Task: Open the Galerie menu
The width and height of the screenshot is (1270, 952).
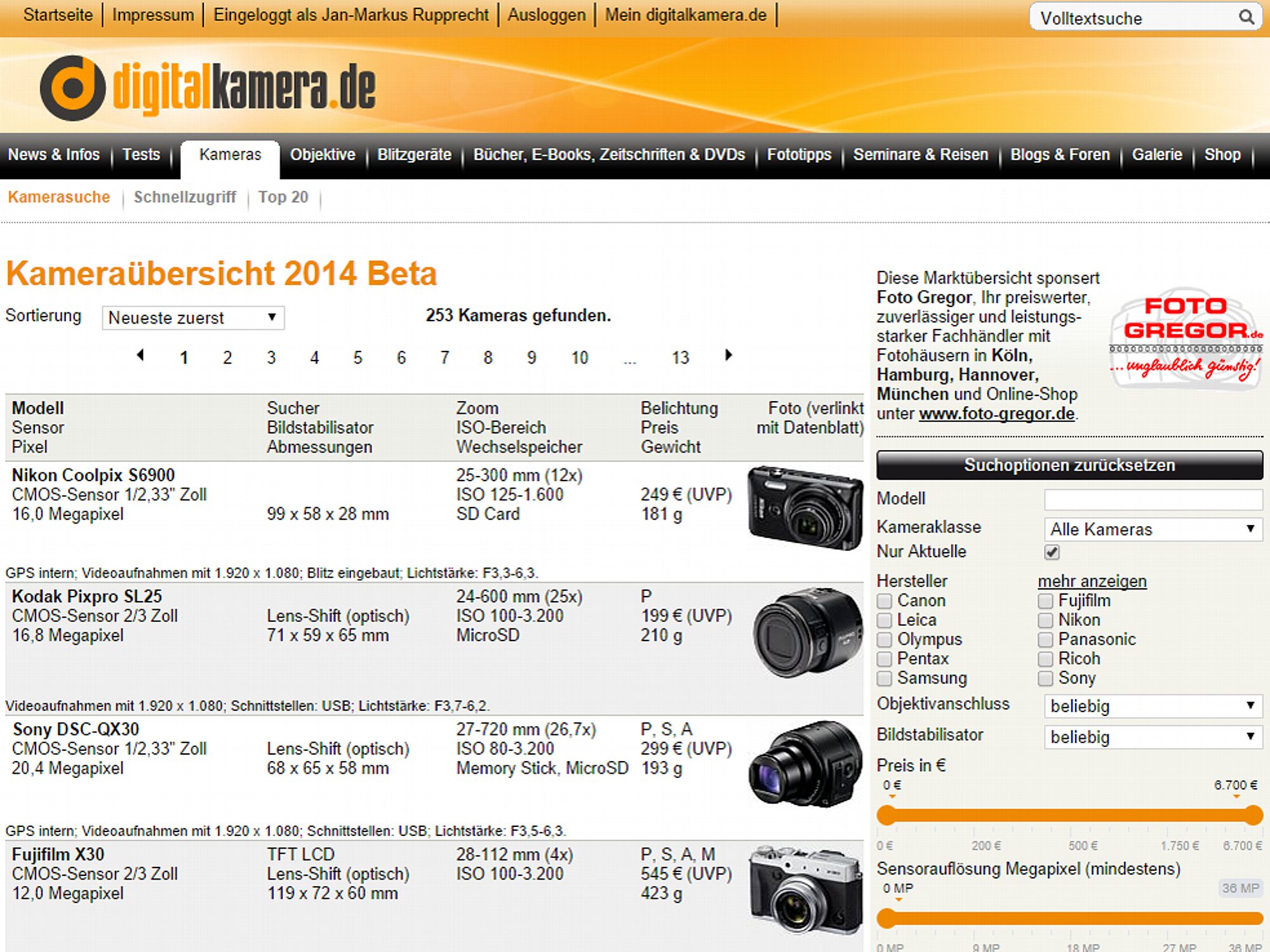Action: point(1157,155)
